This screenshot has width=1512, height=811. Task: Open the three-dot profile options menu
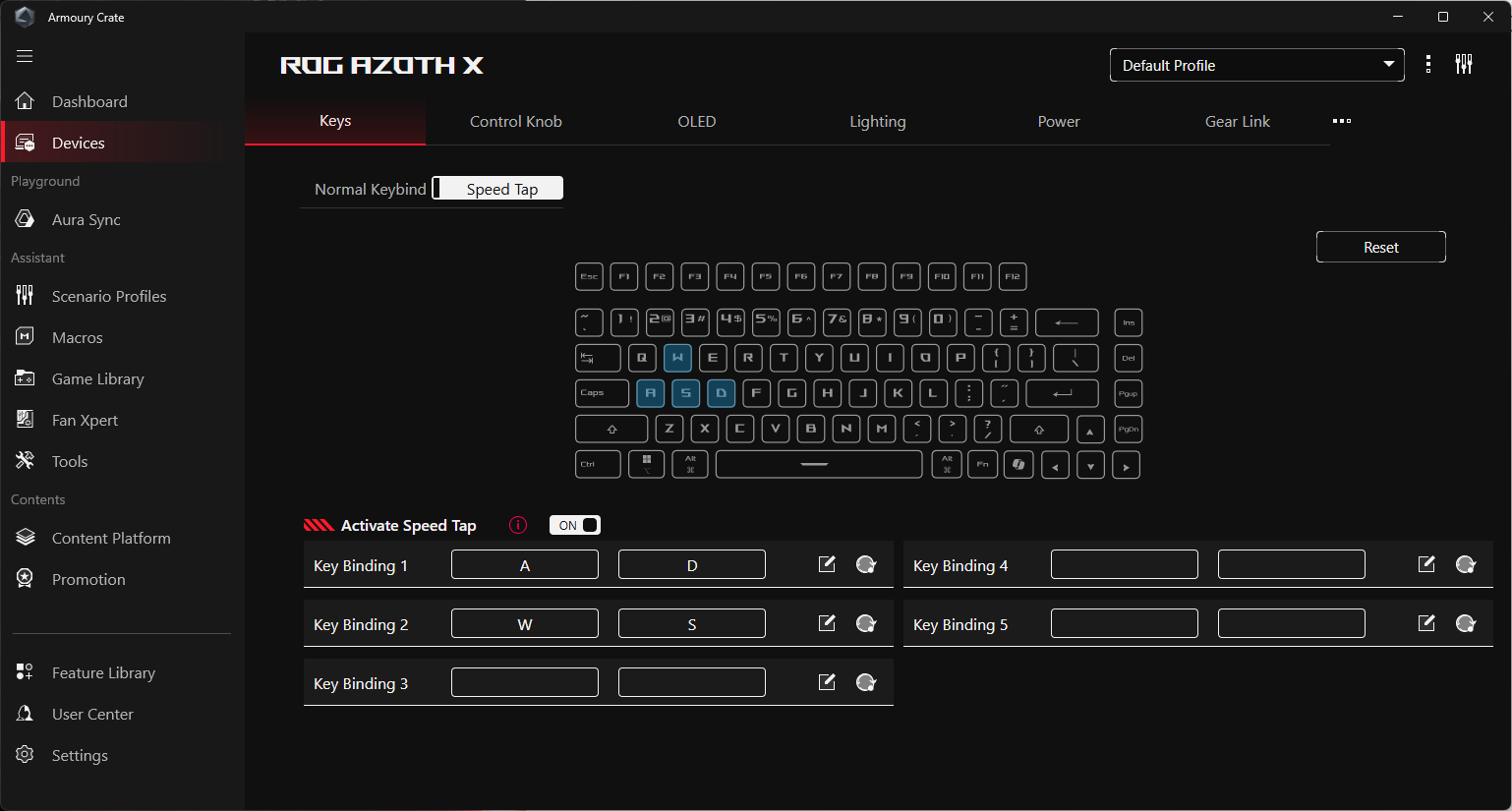(x=1428, y=65)
